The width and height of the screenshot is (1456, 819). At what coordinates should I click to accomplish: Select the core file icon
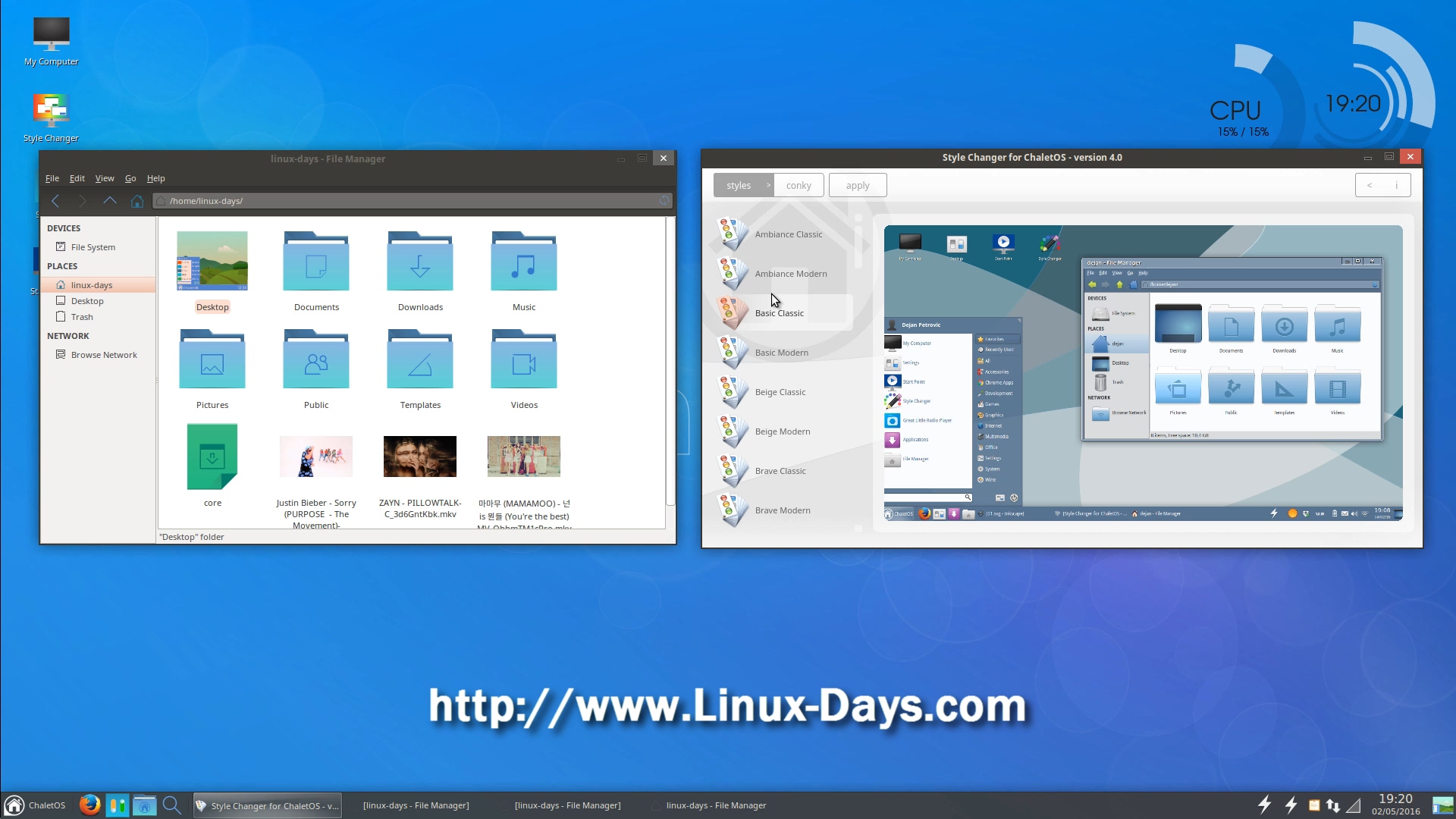tap(212, 457)
